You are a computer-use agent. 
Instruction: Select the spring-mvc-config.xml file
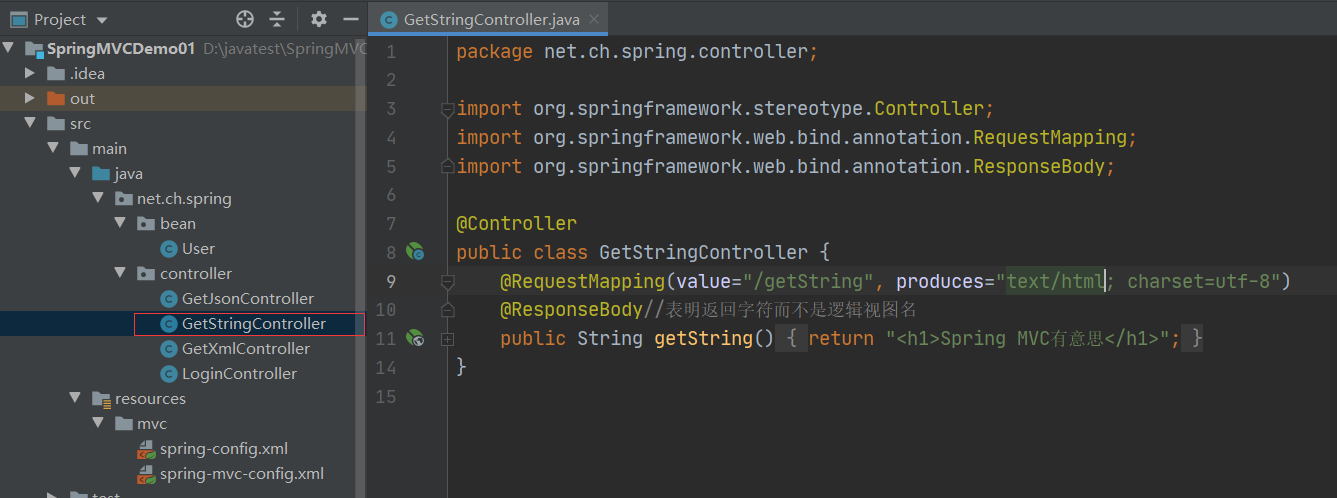[183, 473]
